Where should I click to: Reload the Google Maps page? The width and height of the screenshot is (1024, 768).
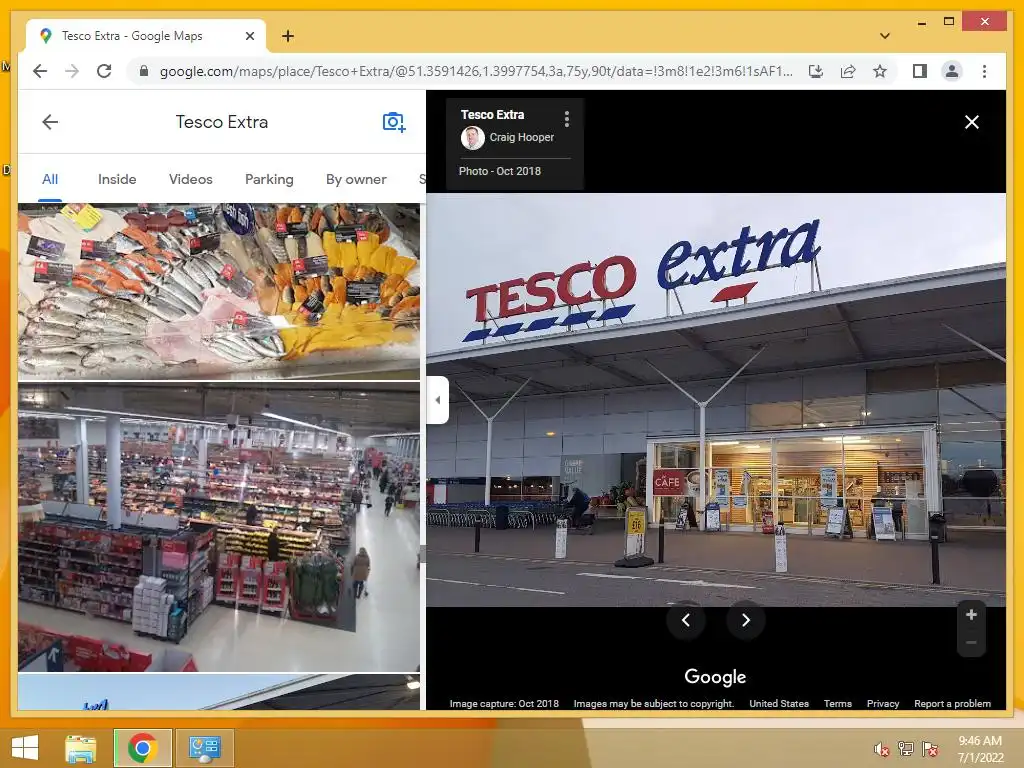(104, 71)
